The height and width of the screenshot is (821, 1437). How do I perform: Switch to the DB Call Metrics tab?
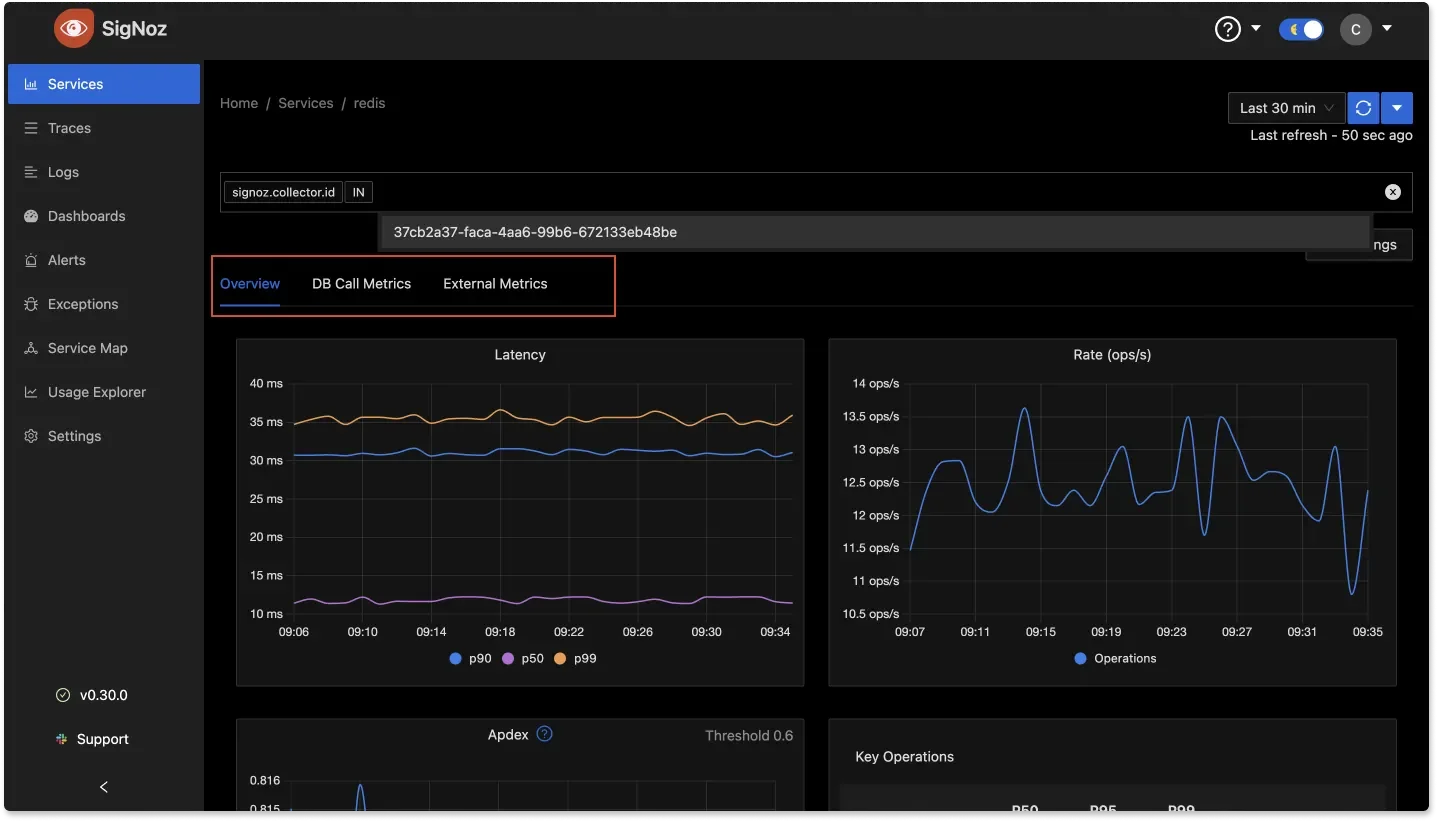click(361, 284)
